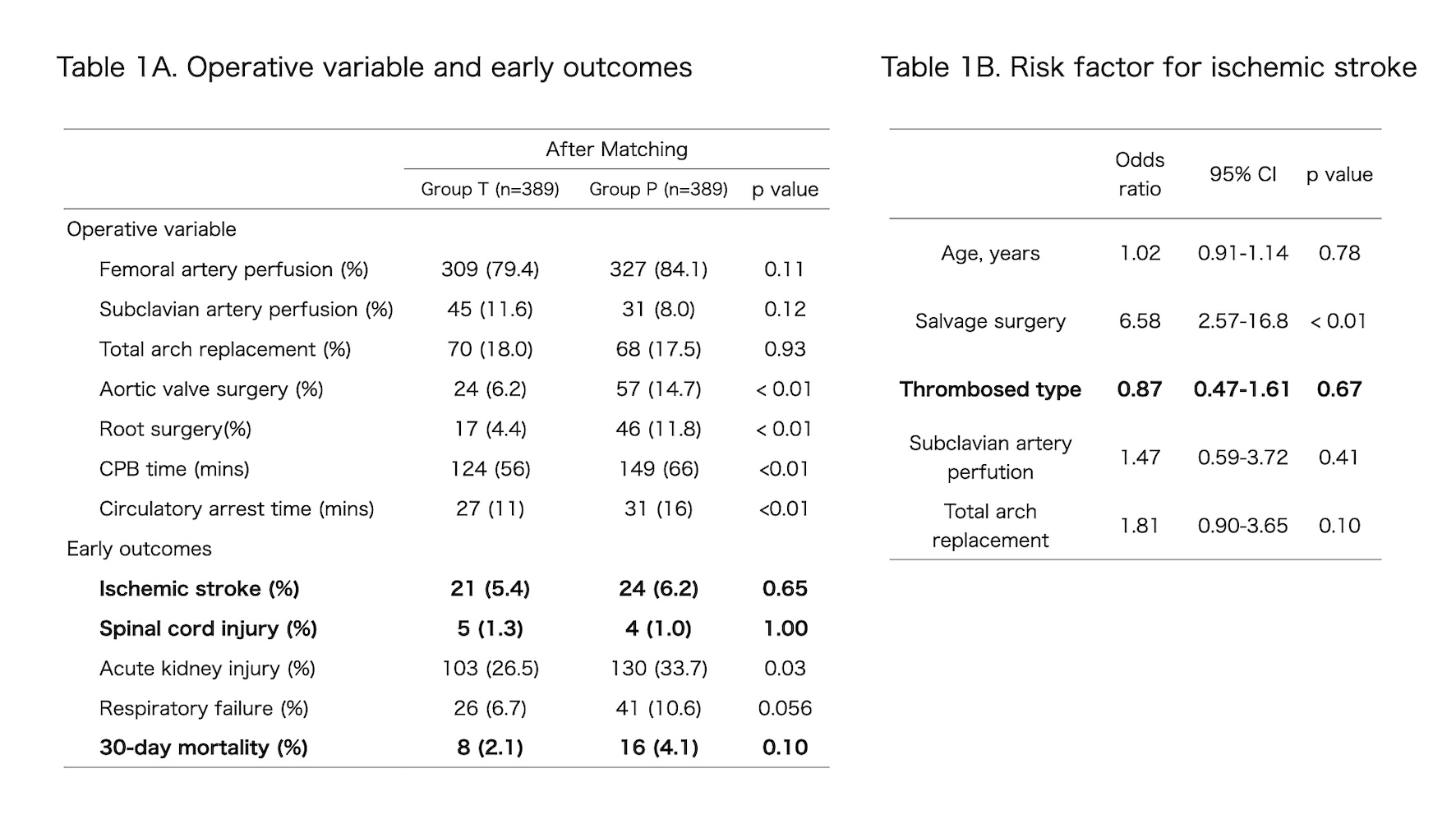Screen dimensions: 1456x819
Task: Select the Ischemic stroke (%) row label
Action: point(199,589)
